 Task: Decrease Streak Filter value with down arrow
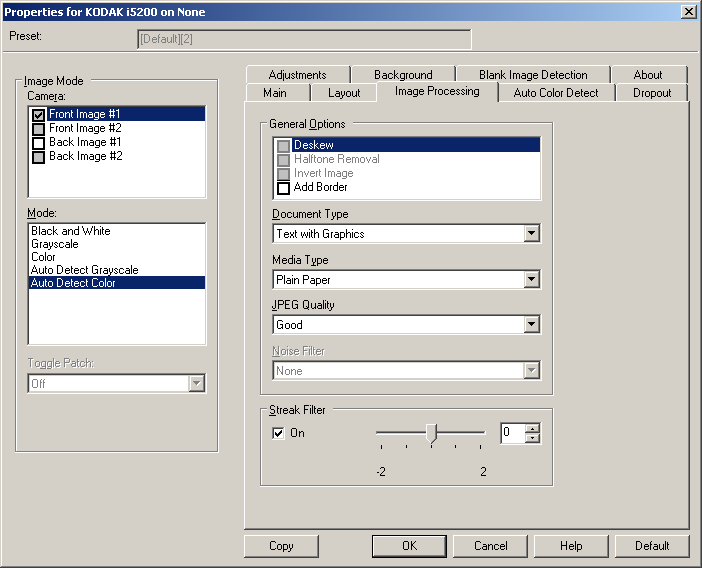532,438
